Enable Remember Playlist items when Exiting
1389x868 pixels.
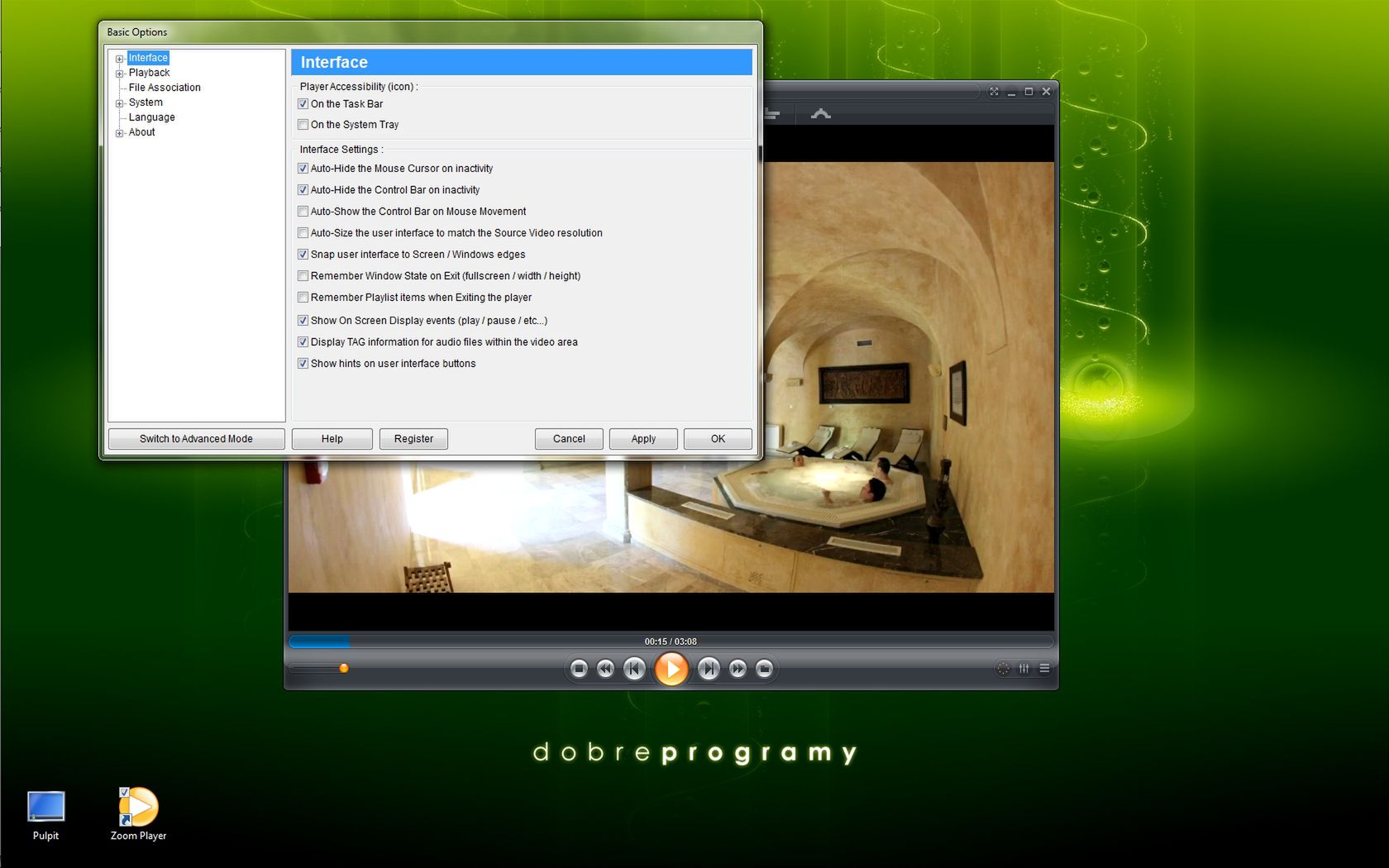(x=303, y=298)
